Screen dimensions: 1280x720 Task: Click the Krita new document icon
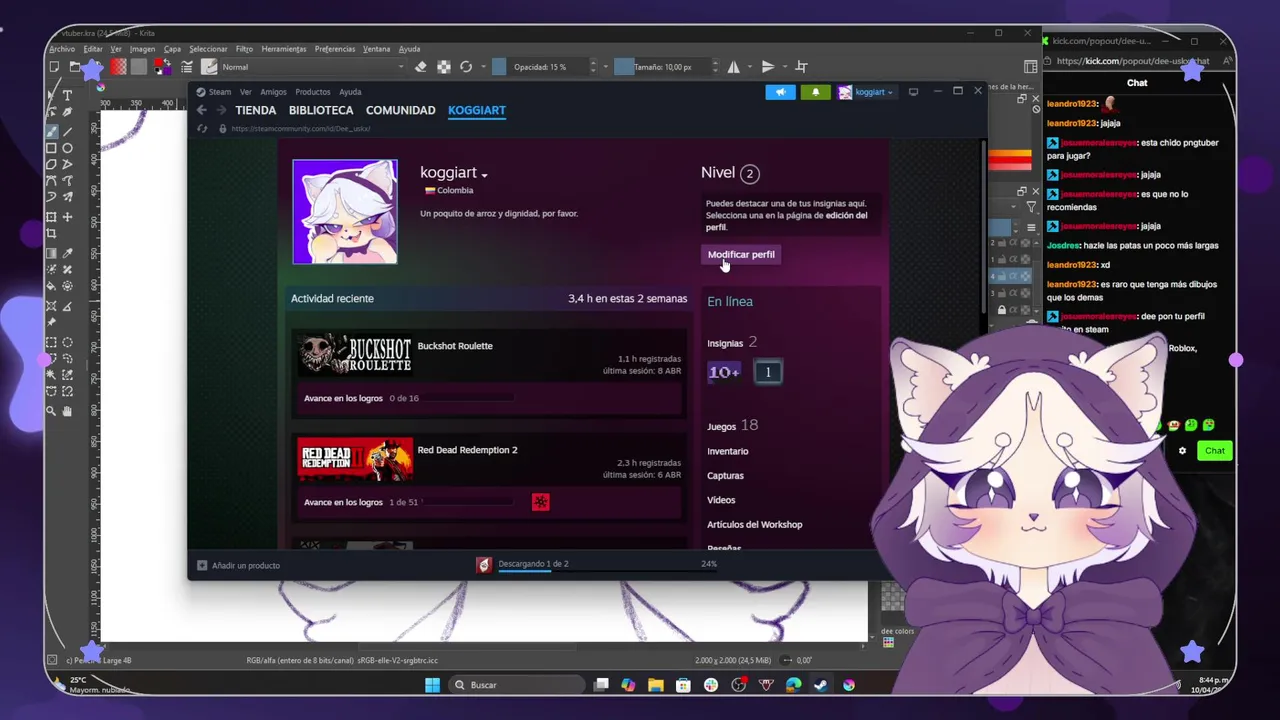pyautogui.click(x=54, y=67)
